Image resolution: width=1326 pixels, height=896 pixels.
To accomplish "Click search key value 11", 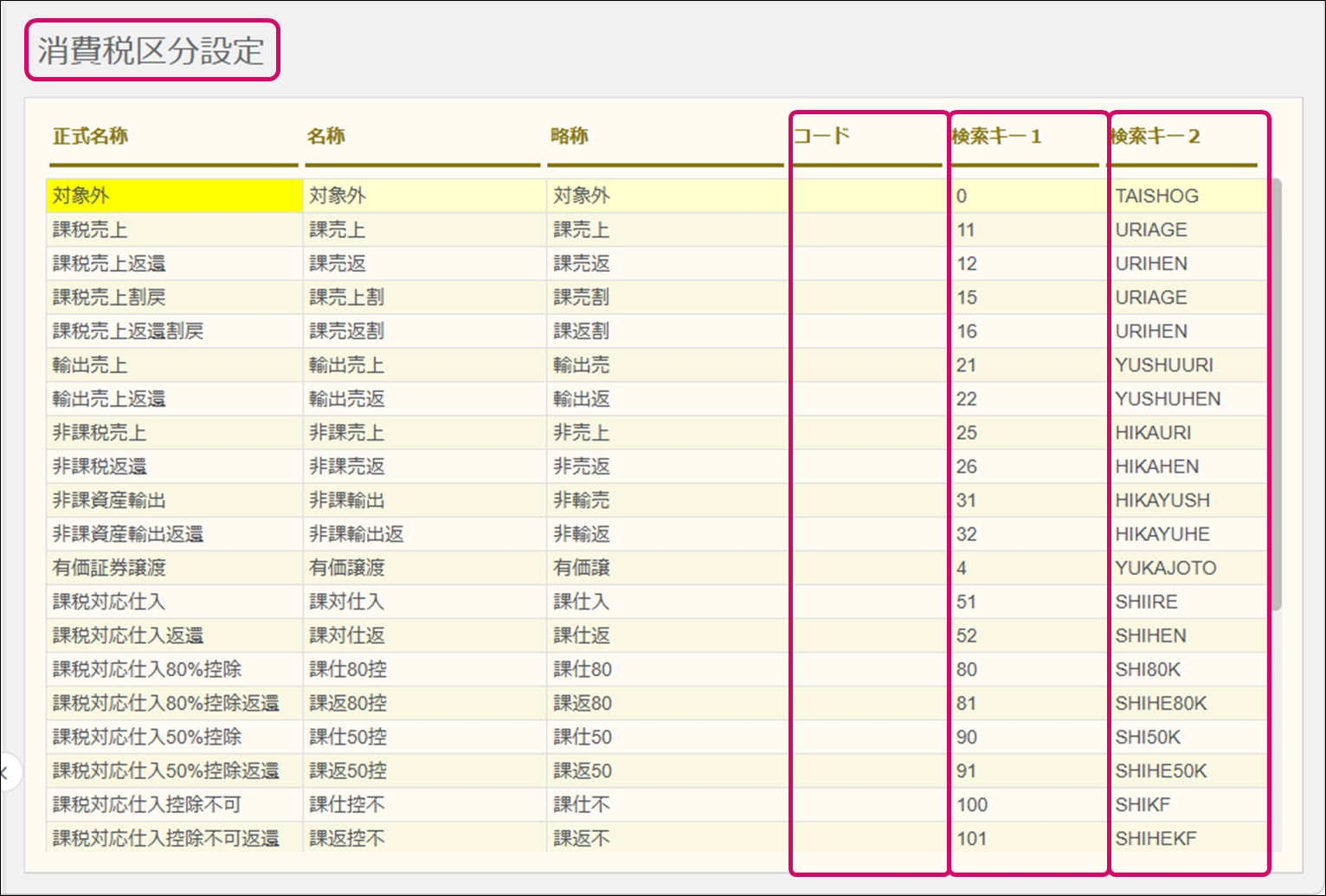I will point(966,230).
